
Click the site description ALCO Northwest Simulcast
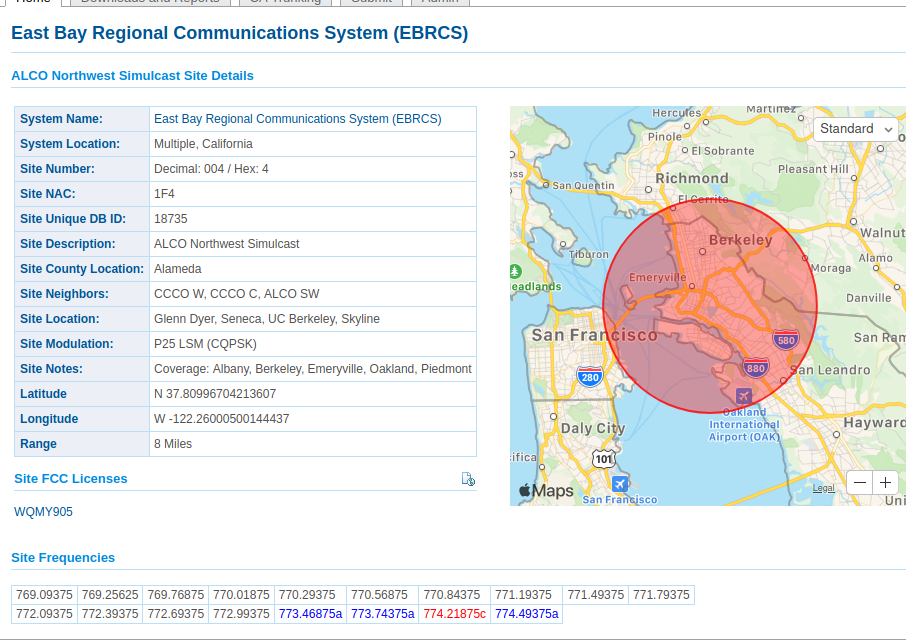(x=226, y=244)
